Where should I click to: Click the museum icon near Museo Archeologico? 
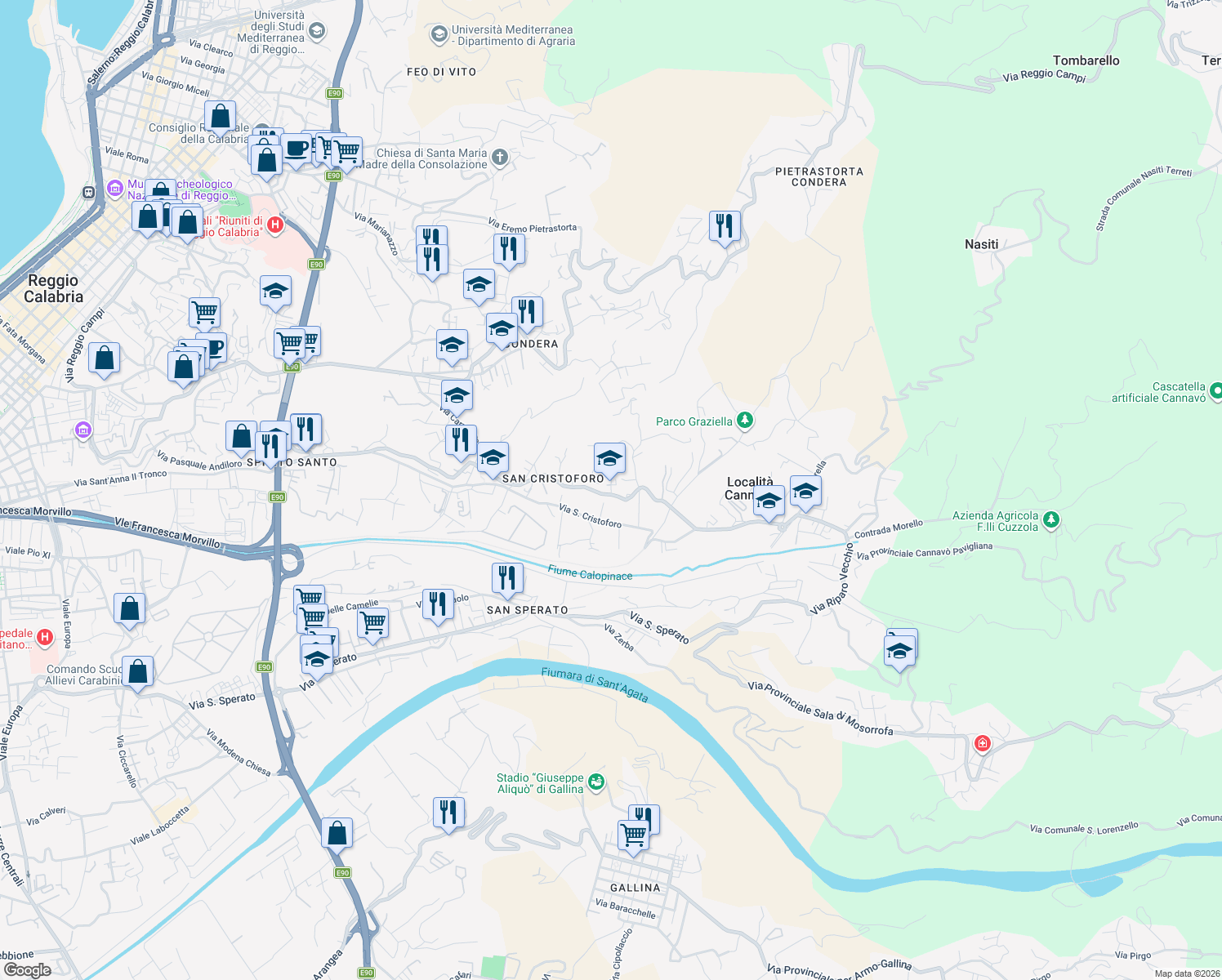pyautogui.click(x=115, y=188)
